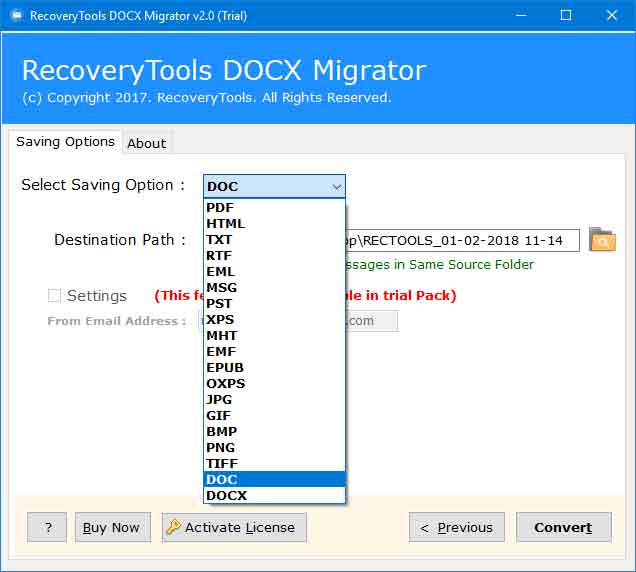Minimize the DOCX Migrator window
Screen dimensions: 636x572
coord(521,15)
